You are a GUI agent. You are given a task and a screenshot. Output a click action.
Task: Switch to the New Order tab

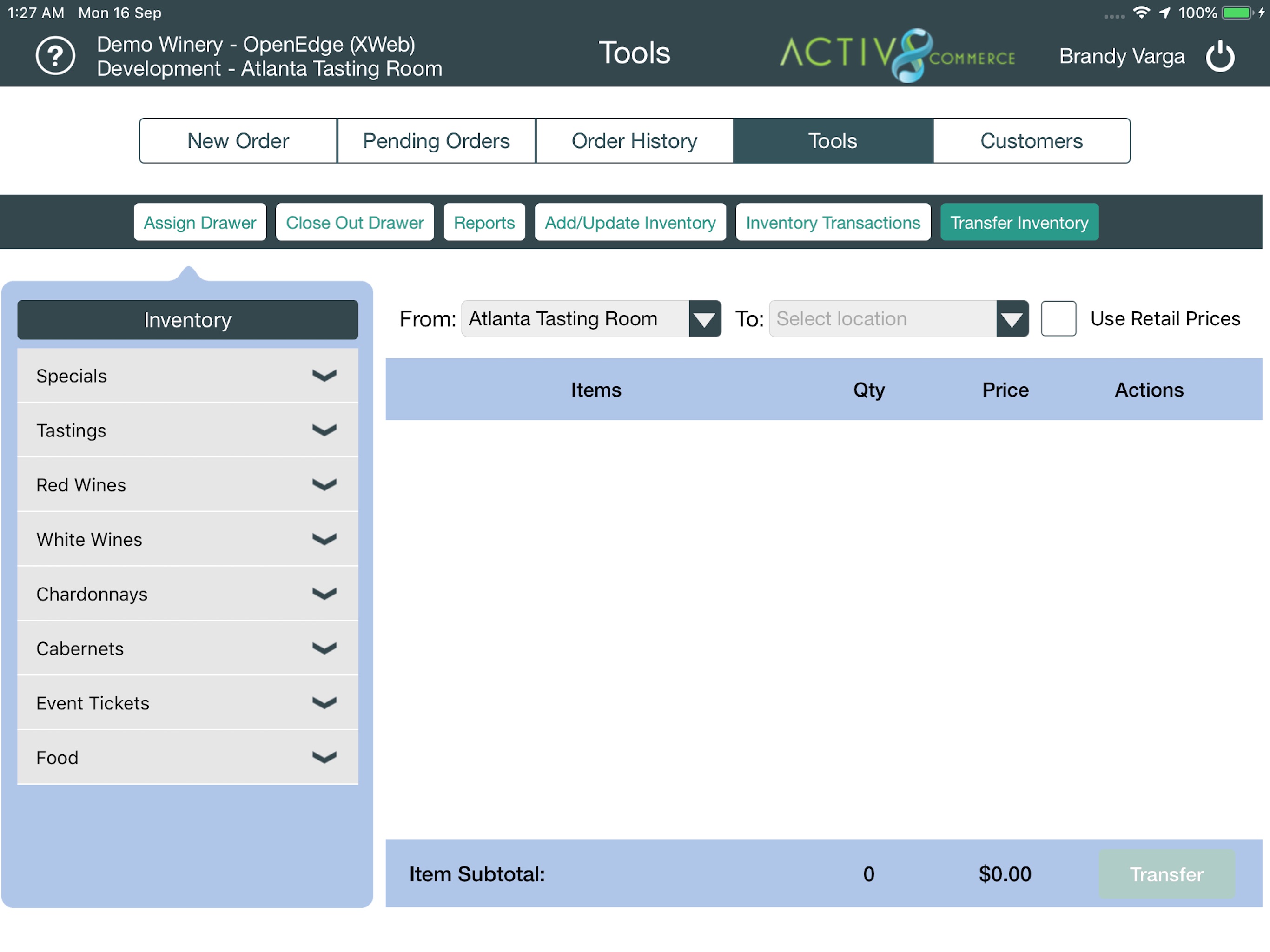238,141
